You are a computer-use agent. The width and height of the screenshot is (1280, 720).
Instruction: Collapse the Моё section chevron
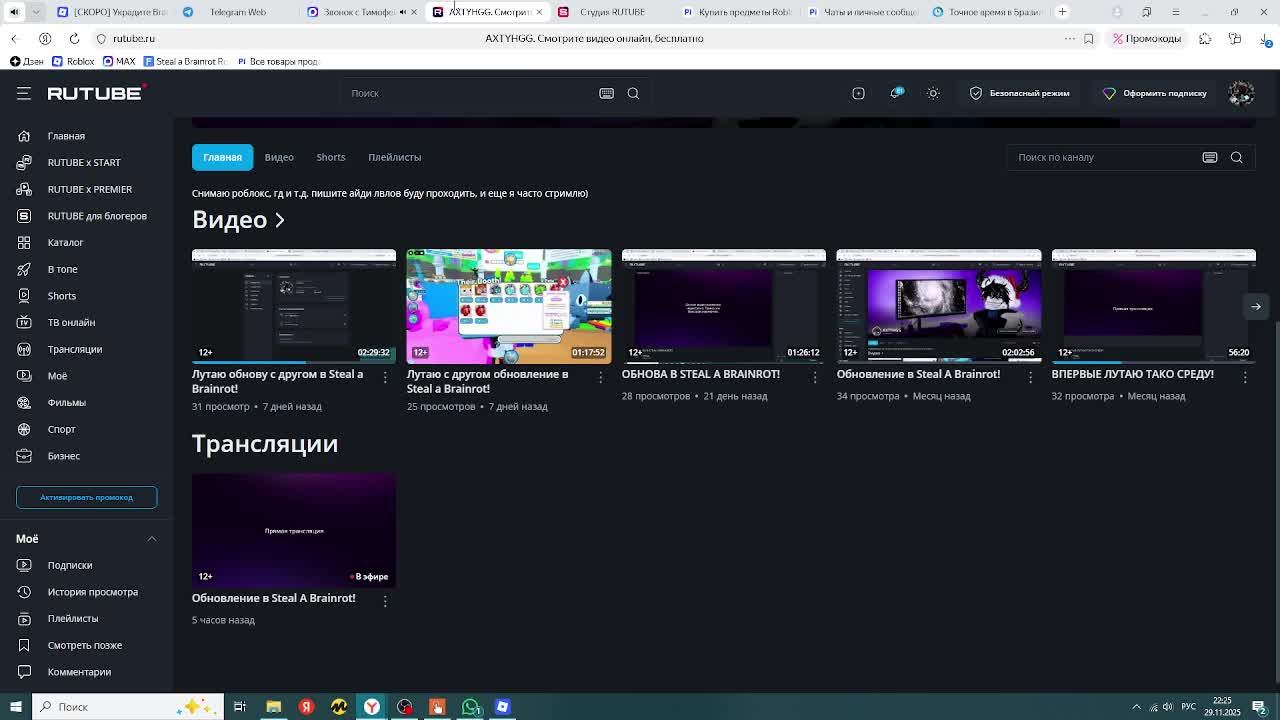(x=152, y=539)
